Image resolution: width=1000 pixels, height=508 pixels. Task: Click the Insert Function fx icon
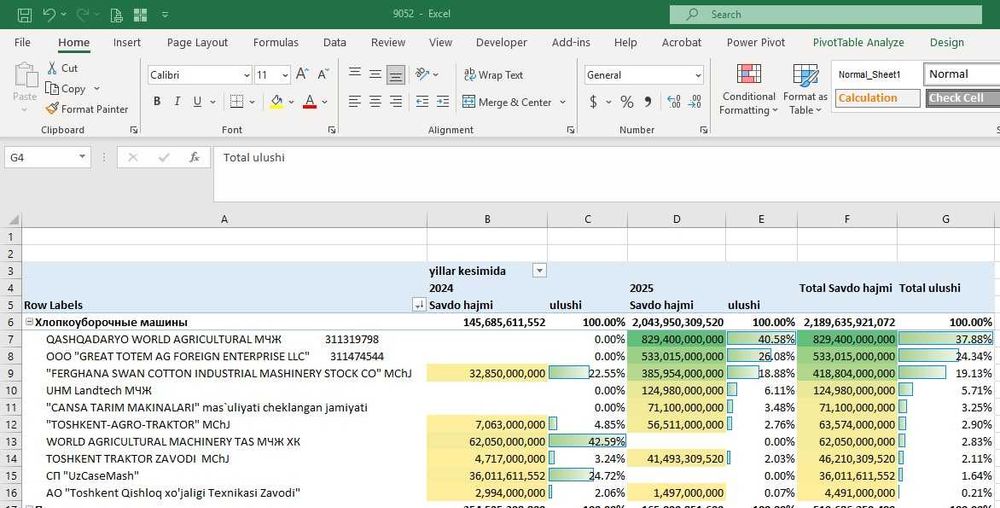pos(195,157)
